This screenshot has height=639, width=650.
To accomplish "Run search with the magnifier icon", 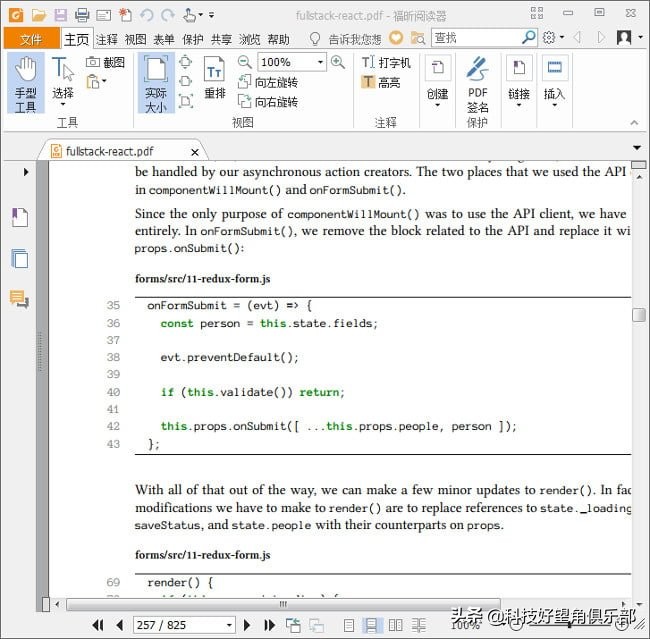I will [529, 37].
